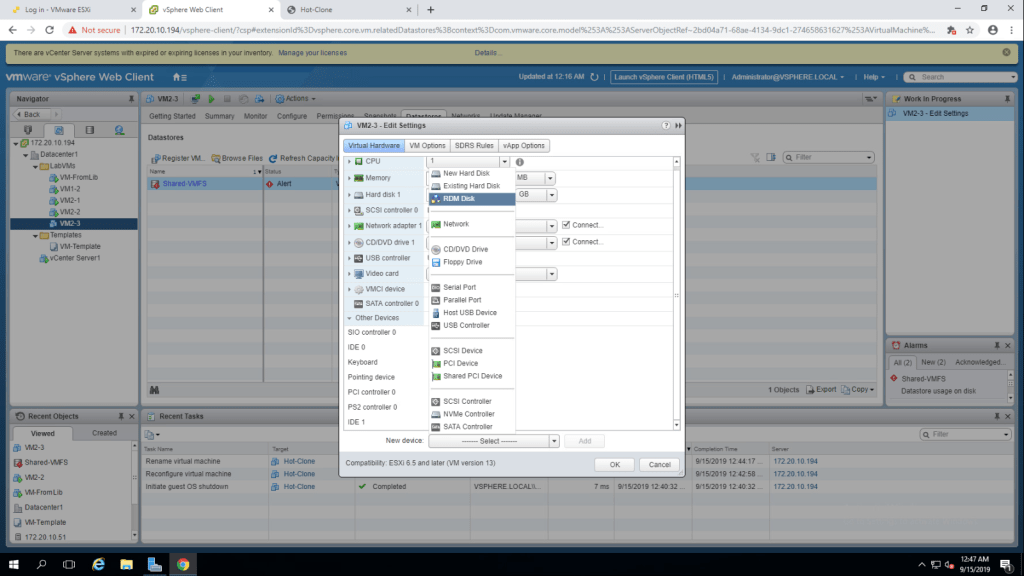
Task: Open Chrome from the Windows taskbar
Action: tap(183, 565)
